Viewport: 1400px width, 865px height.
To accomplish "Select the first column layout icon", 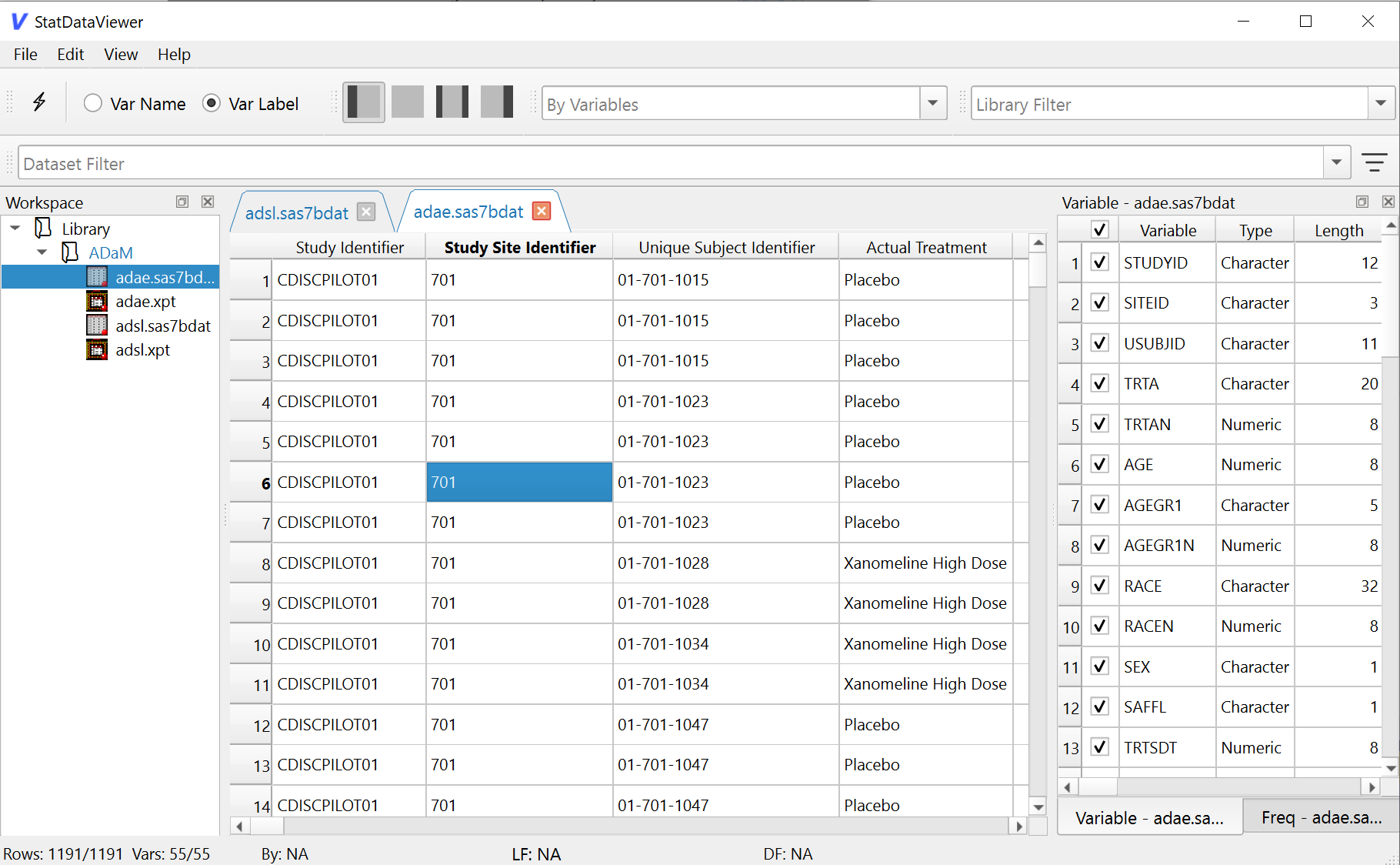I will [x=363, y=102].
